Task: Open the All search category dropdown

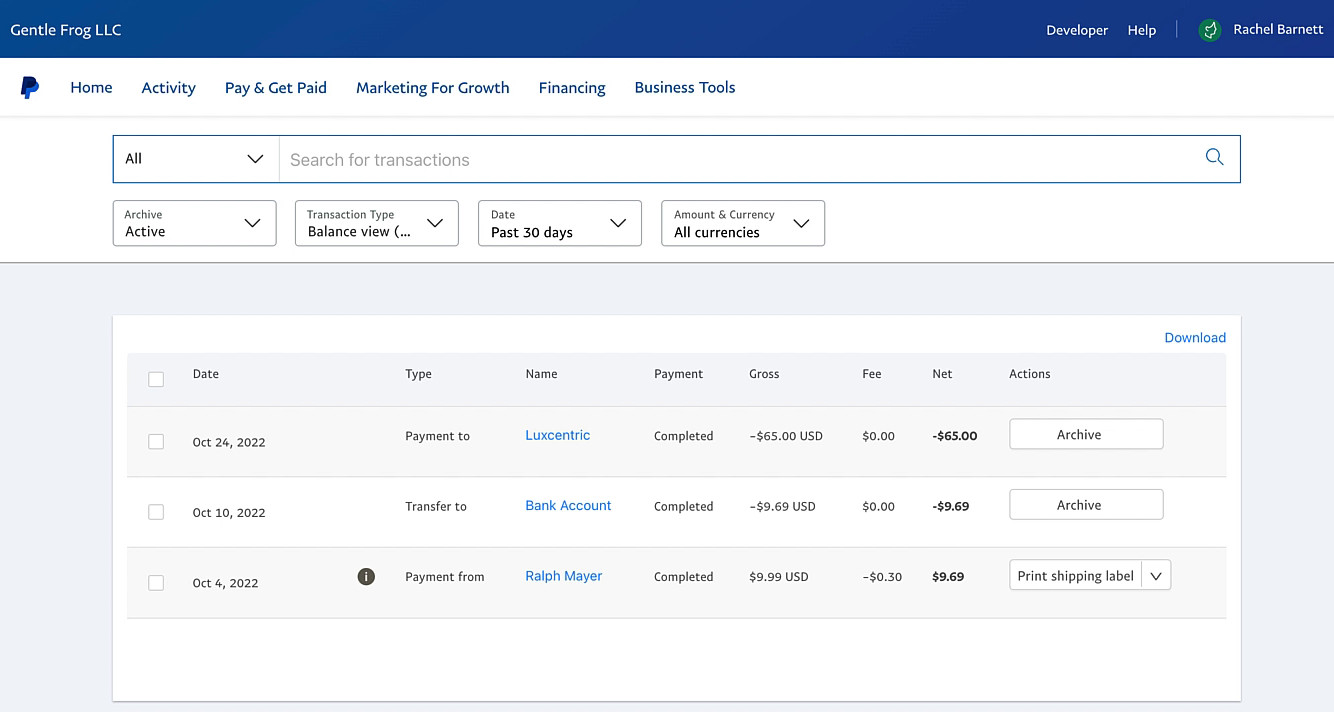Action: (195, 159)
